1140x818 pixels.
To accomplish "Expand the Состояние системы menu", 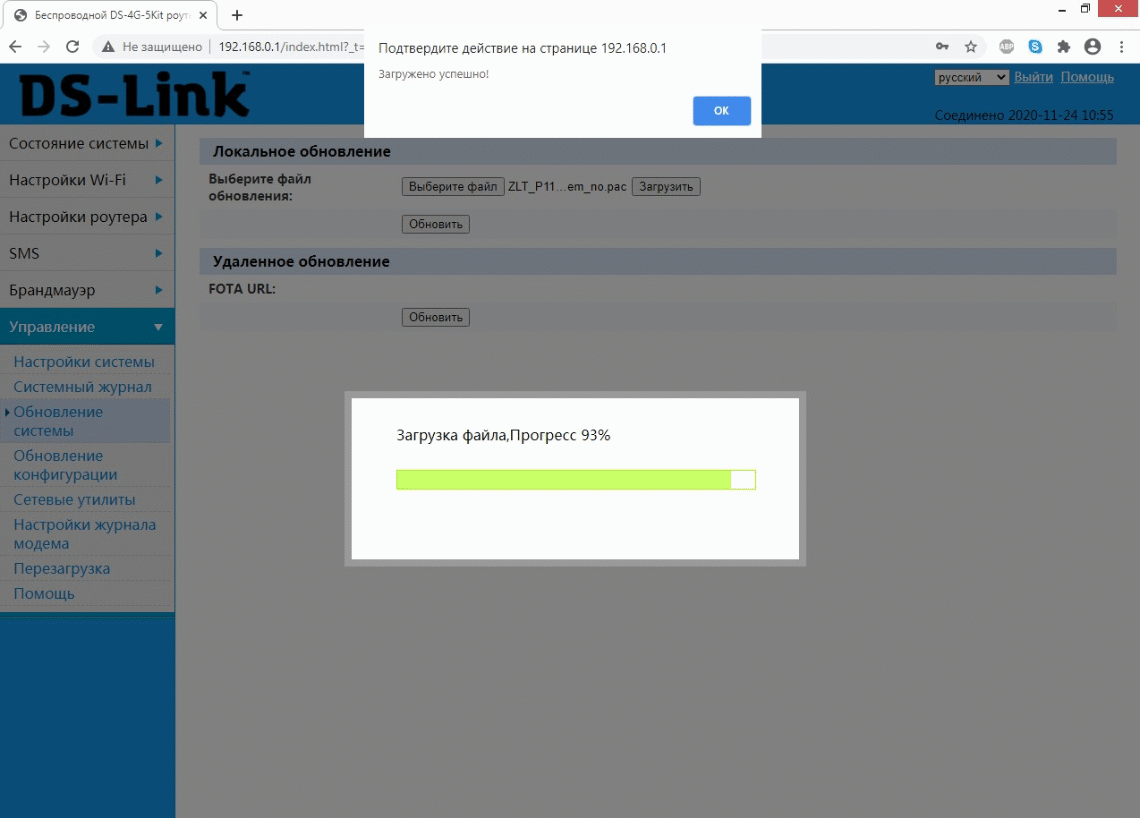I will tap(87, 143).
